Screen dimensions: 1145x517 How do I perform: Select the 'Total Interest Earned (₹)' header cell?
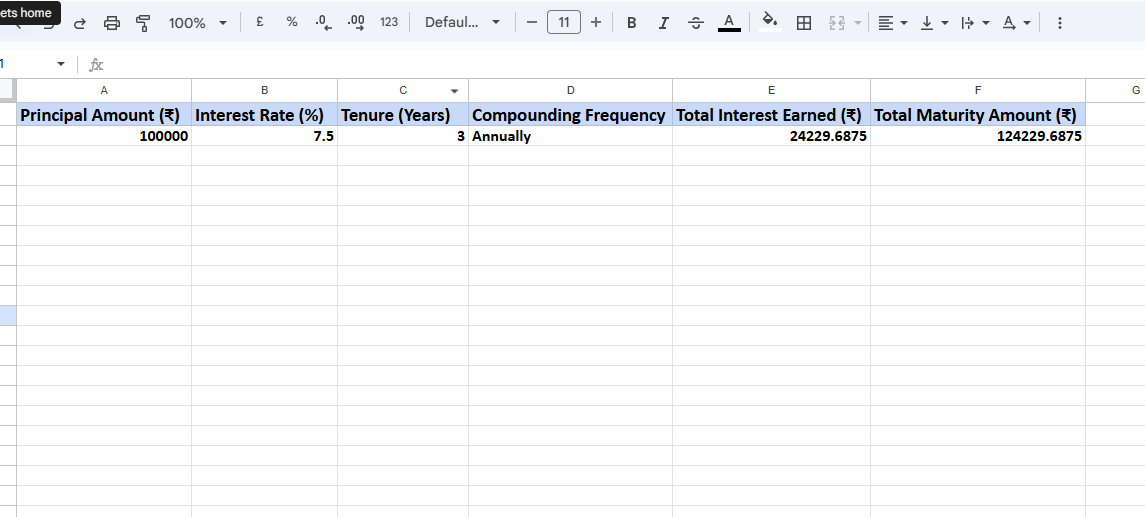click(771, 115)
